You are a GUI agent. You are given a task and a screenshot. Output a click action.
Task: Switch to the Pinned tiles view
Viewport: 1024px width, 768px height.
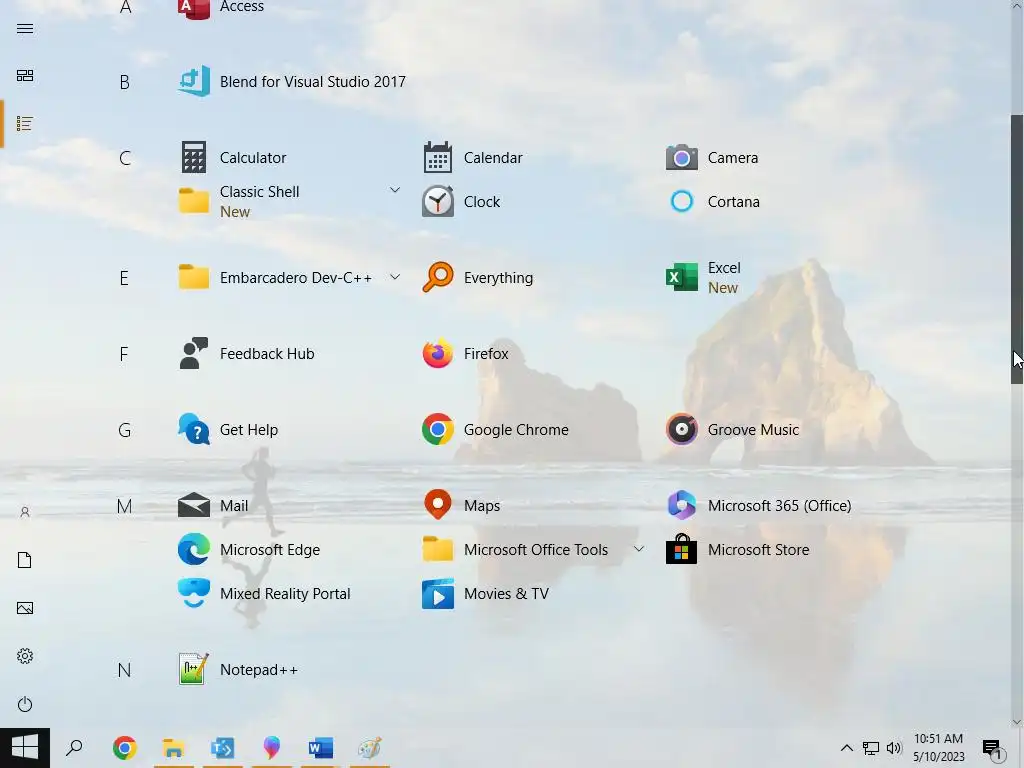(x=25, y=76)
